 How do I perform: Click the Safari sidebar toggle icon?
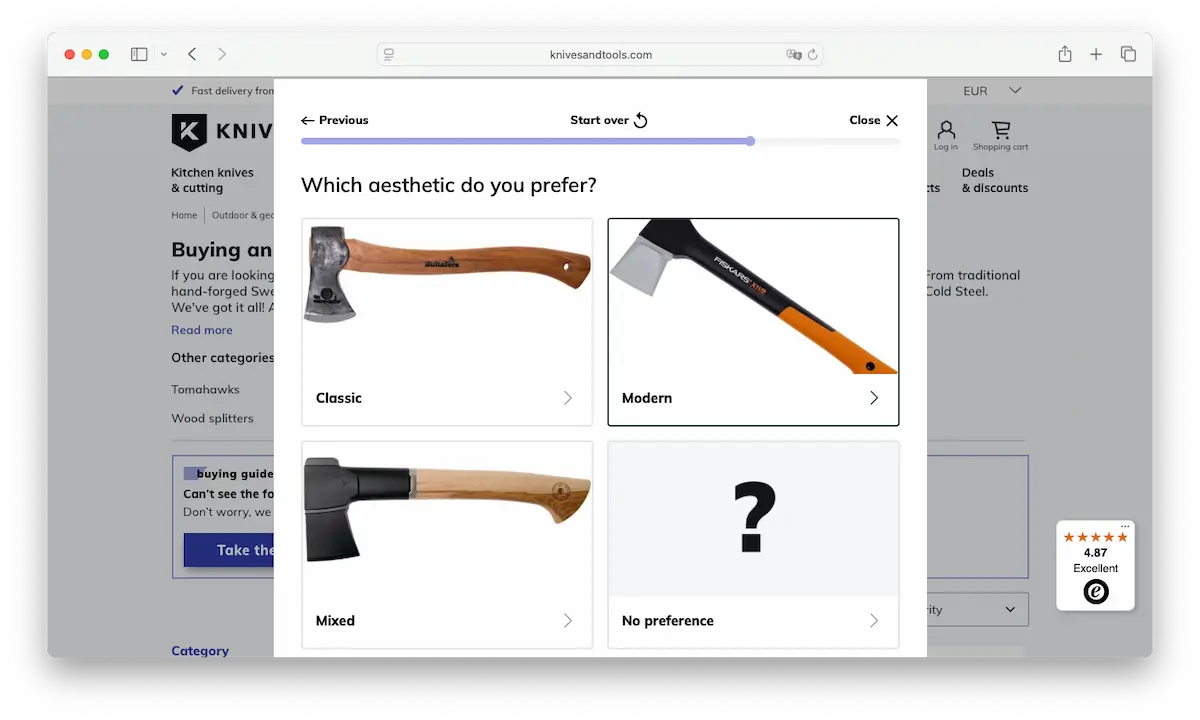point(139,54)
